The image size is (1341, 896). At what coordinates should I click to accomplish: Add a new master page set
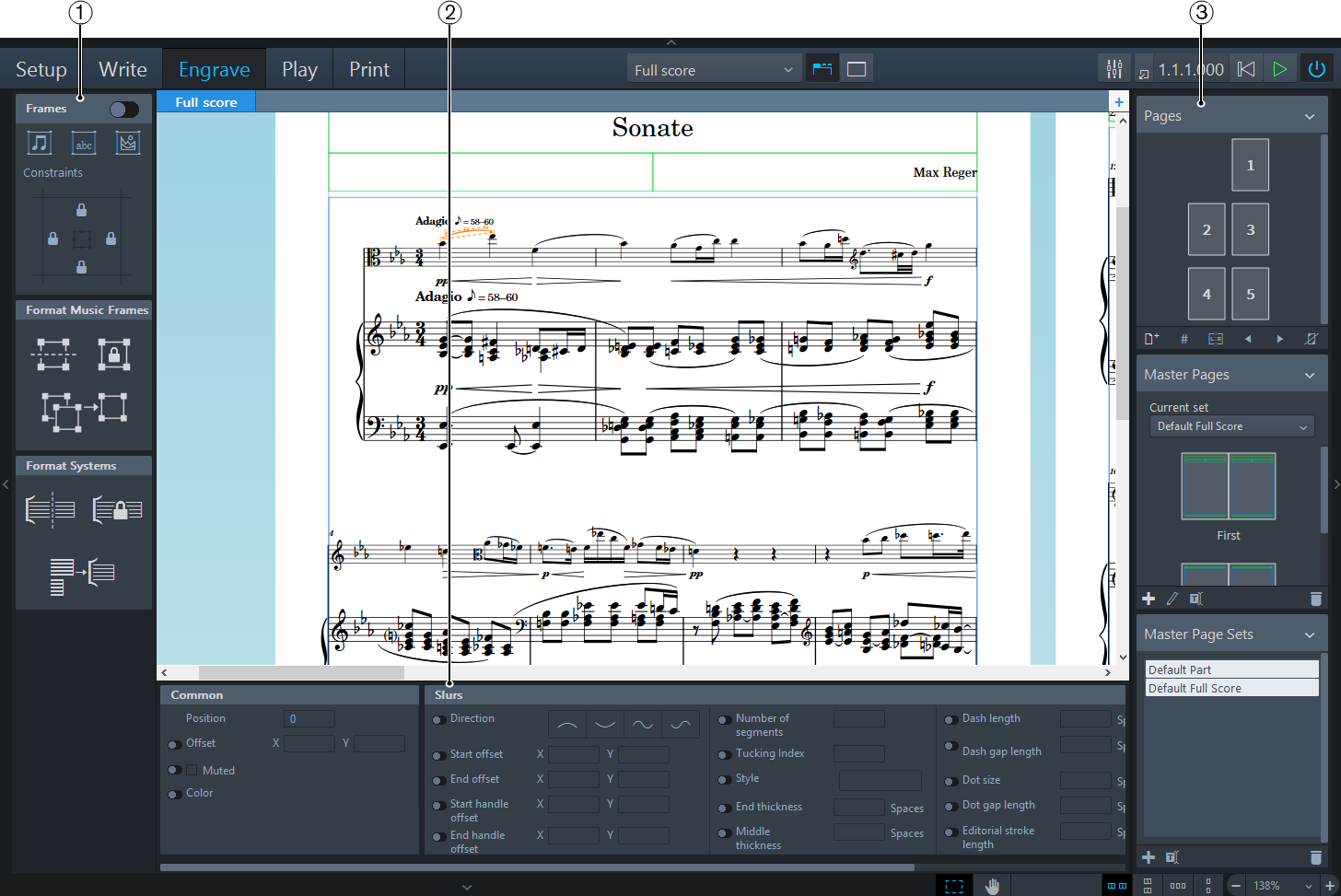pos(1149,857)
